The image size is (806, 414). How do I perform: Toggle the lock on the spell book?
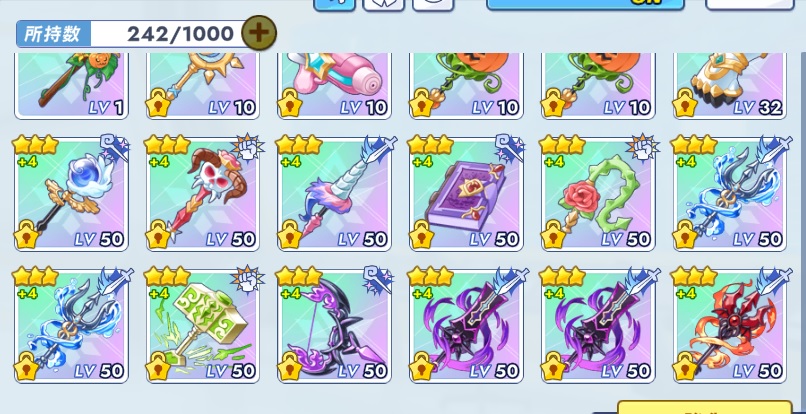pos(422,235)
